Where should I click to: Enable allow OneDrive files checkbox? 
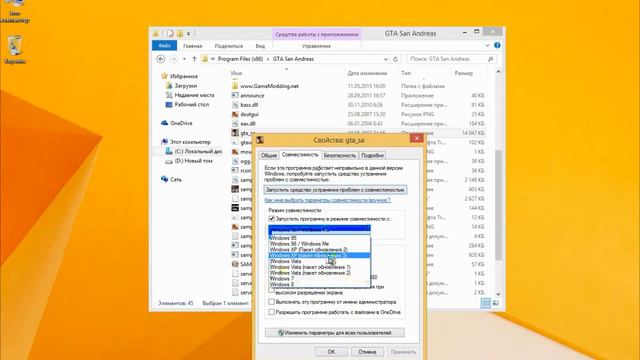click(x=271, y=312)
